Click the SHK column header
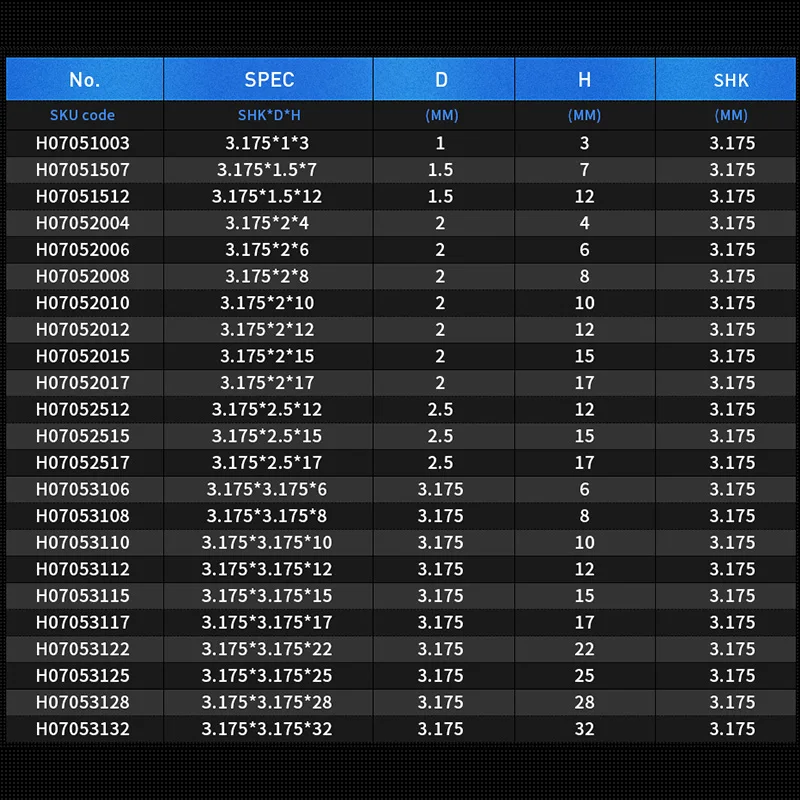 (x=731, y=80)
